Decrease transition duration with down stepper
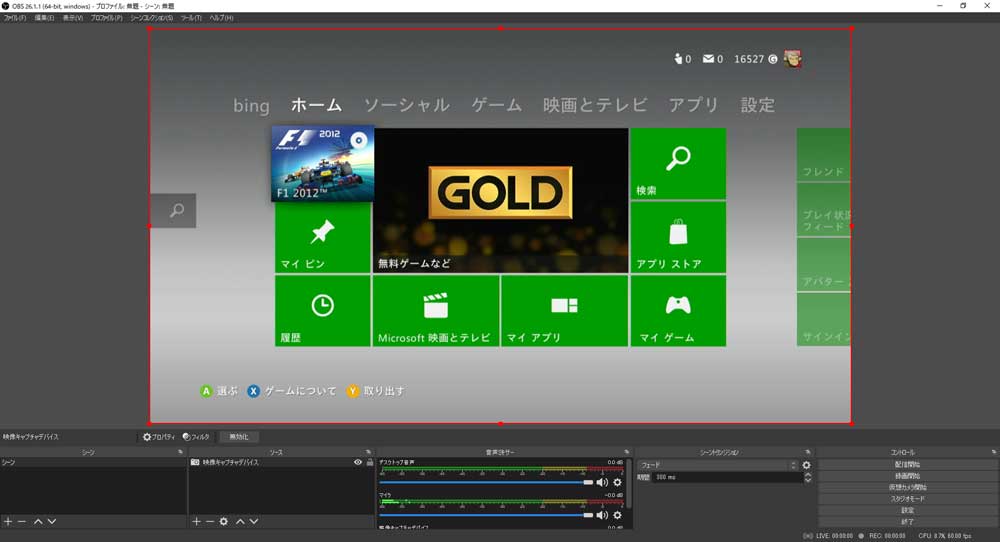The image size is (1000, 542). (x=807, y=480)
